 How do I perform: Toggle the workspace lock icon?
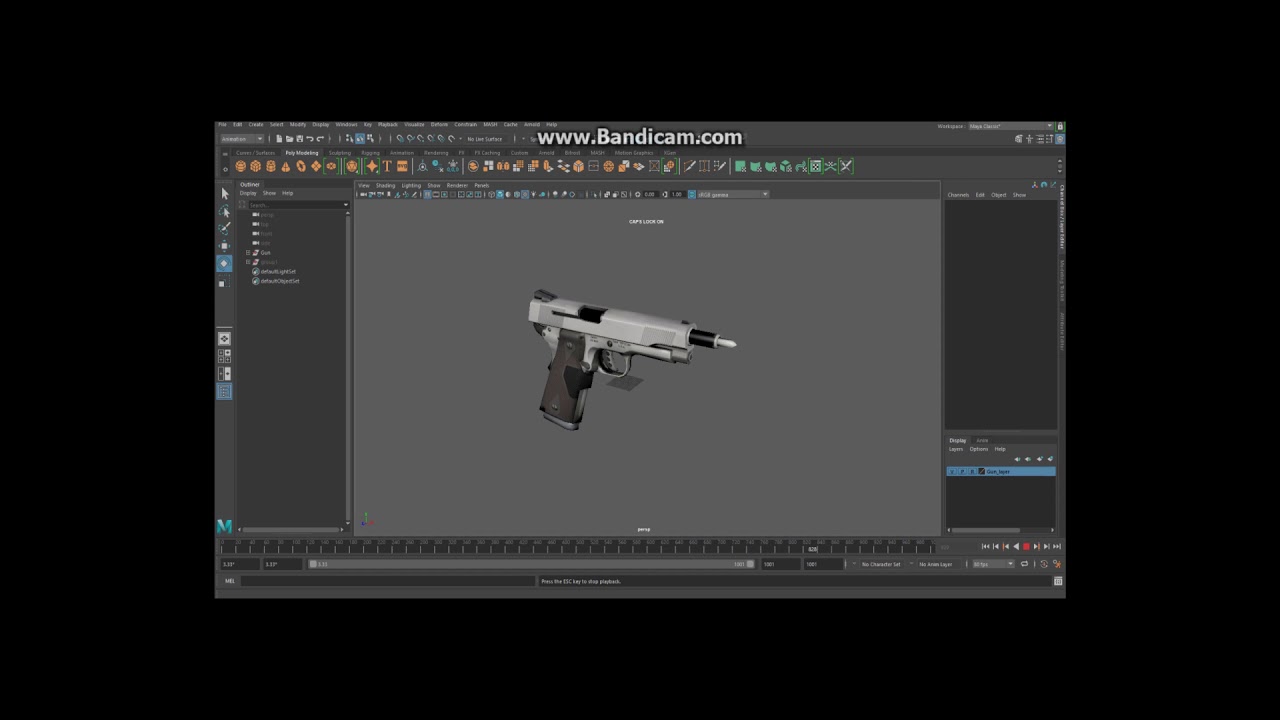tap(1060, 126)
